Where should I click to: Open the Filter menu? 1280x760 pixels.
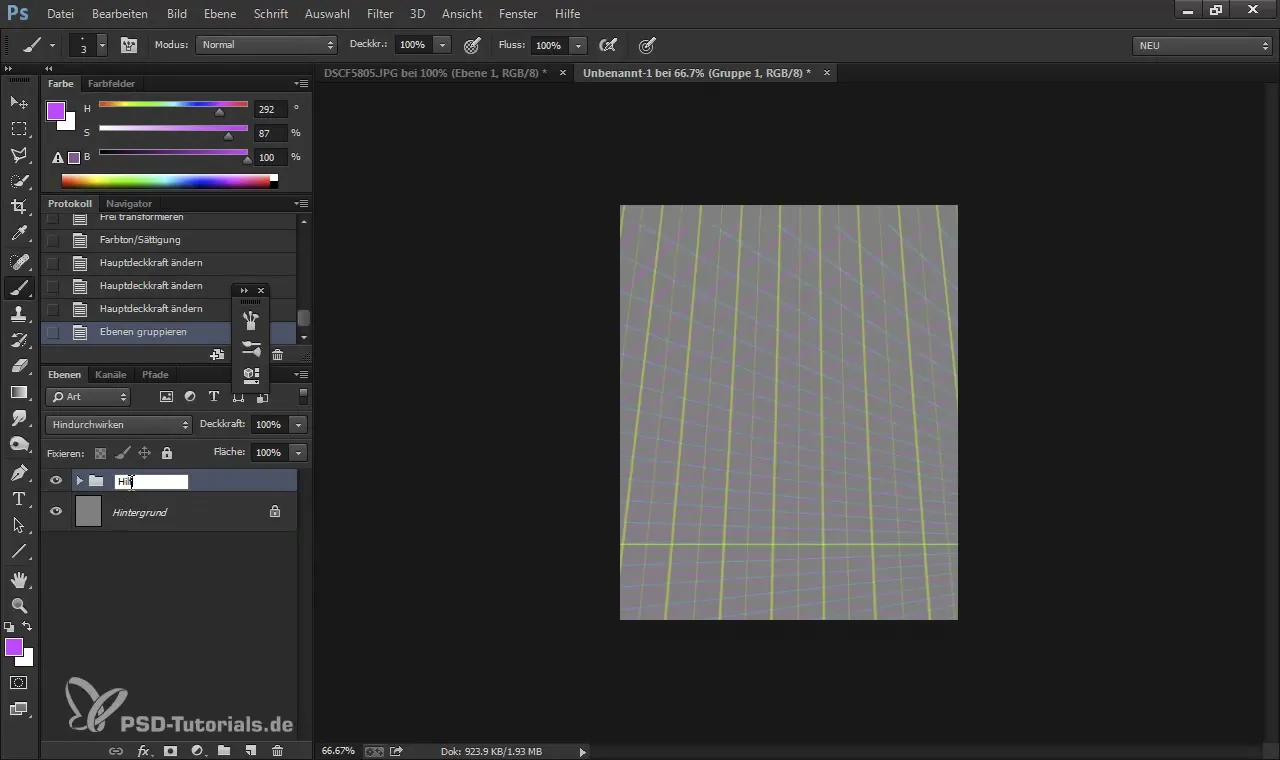(x=380, y=14)
